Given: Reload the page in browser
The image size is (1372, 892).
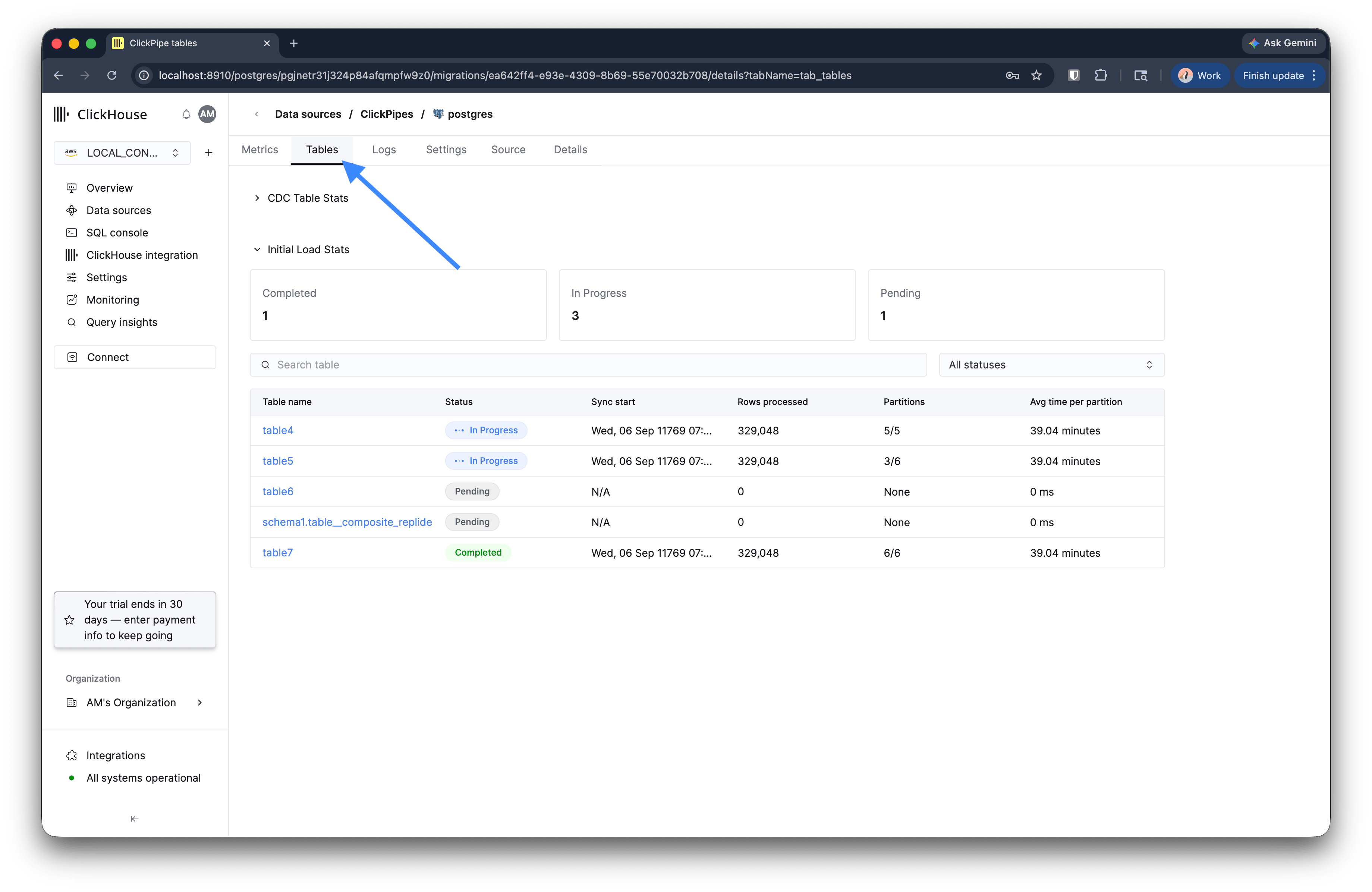Looking at the screenshot, I should (x=112, y=76).
